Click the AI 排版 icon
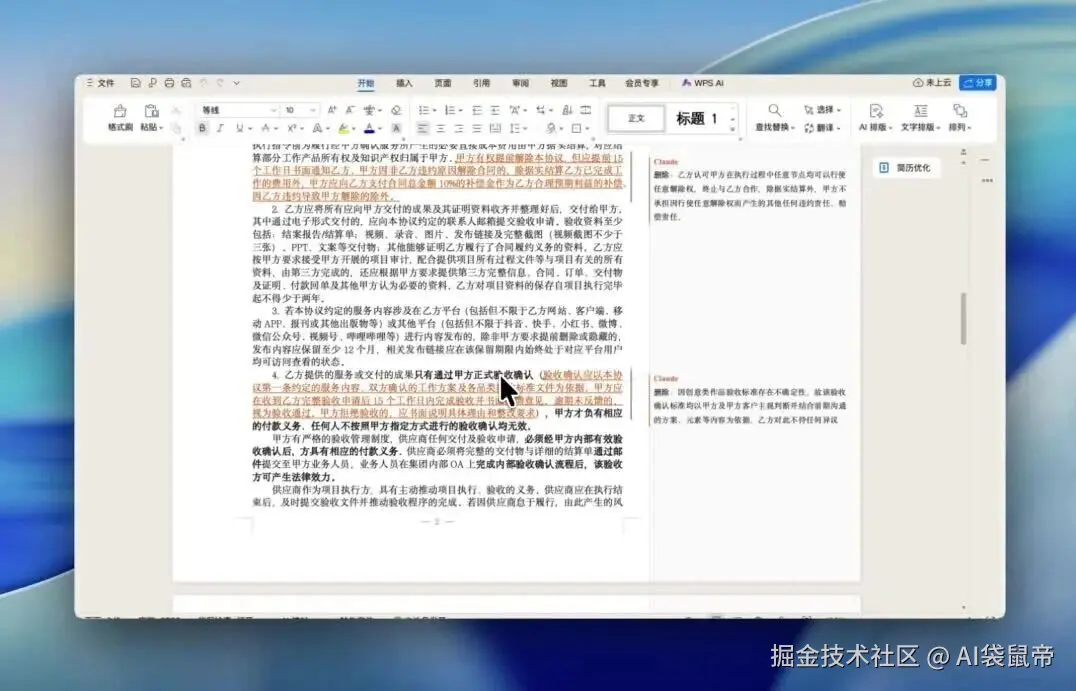The height and width of the screenshot is (691, 1076). (x=876, y=110)
